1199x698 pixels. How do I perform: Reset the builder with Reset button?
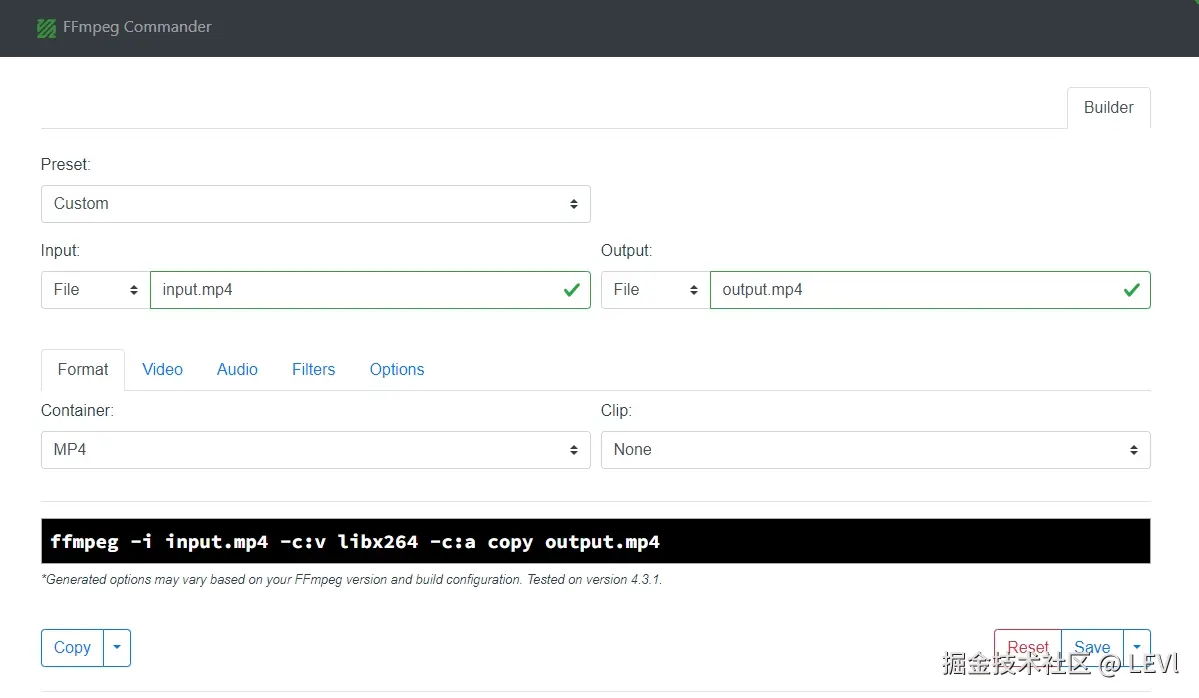[1028, 648]
